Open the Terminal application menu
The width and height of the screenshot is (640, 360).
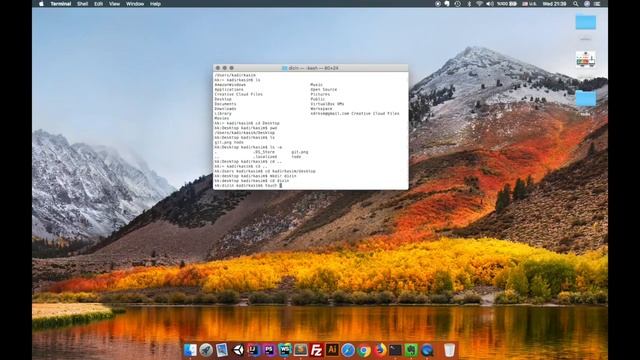tap(61, 4)
